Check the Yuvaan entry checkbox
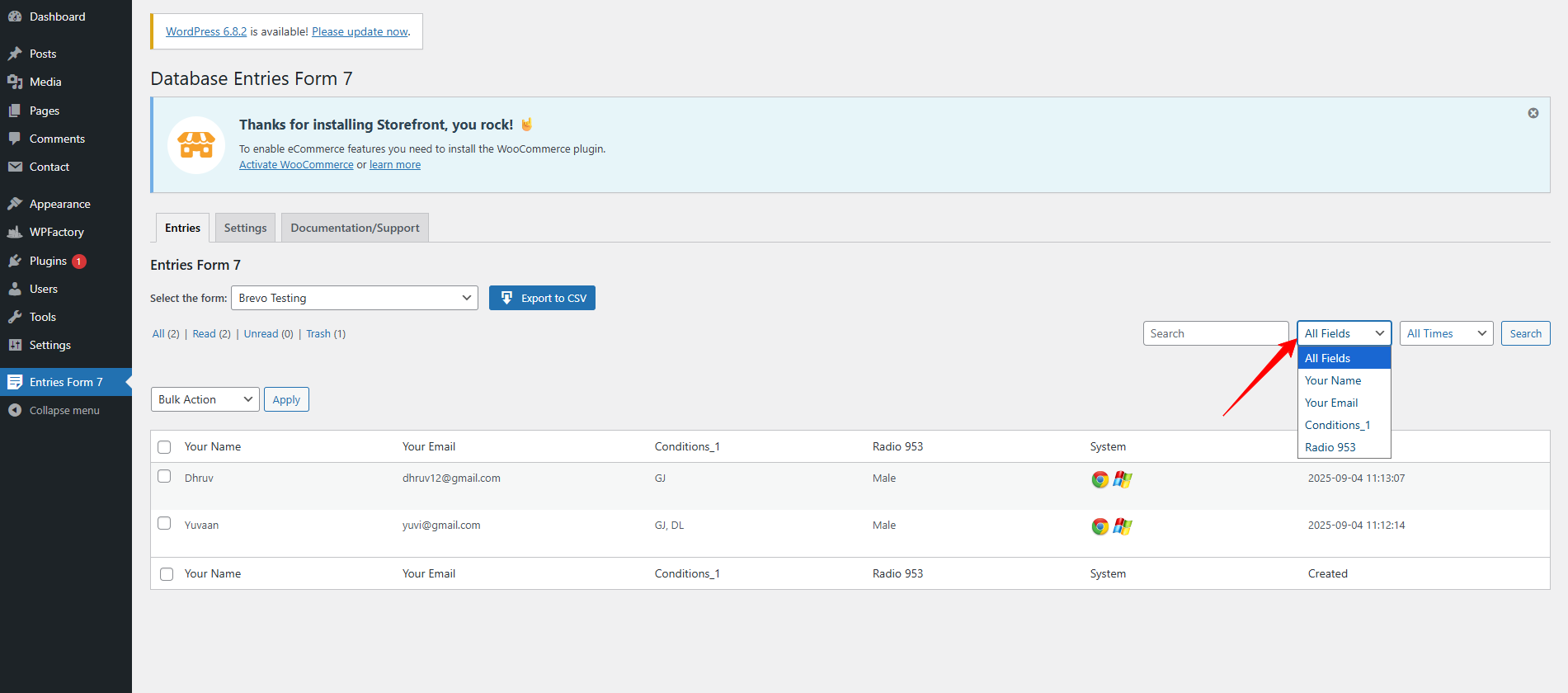Screen dimensions: 1568x693 point(164,523)
